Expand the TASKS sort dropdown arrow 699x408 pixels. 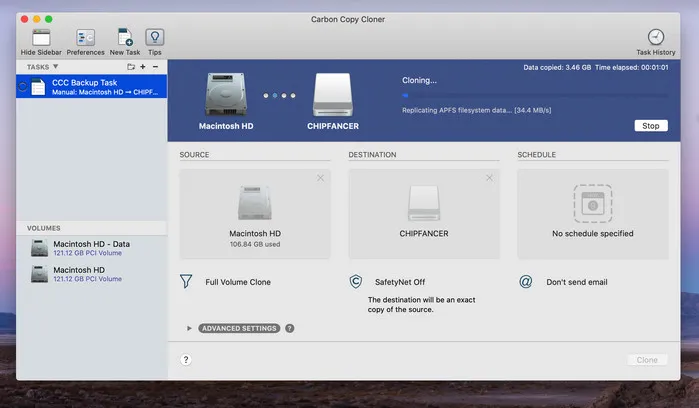pyautogui.click(x=56, y=66)
